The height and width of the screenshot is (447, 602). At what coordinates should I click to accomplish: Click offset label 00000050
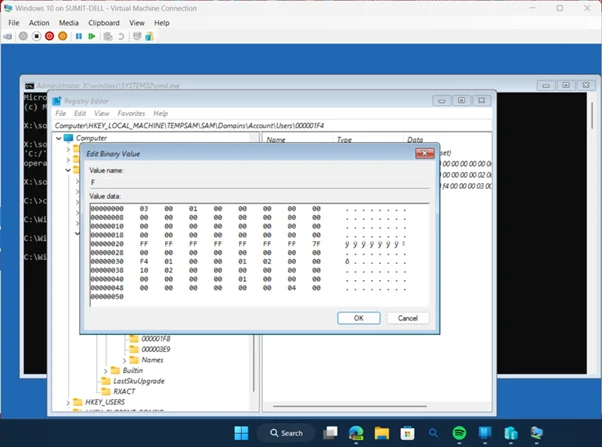click(x=107, y=297)
